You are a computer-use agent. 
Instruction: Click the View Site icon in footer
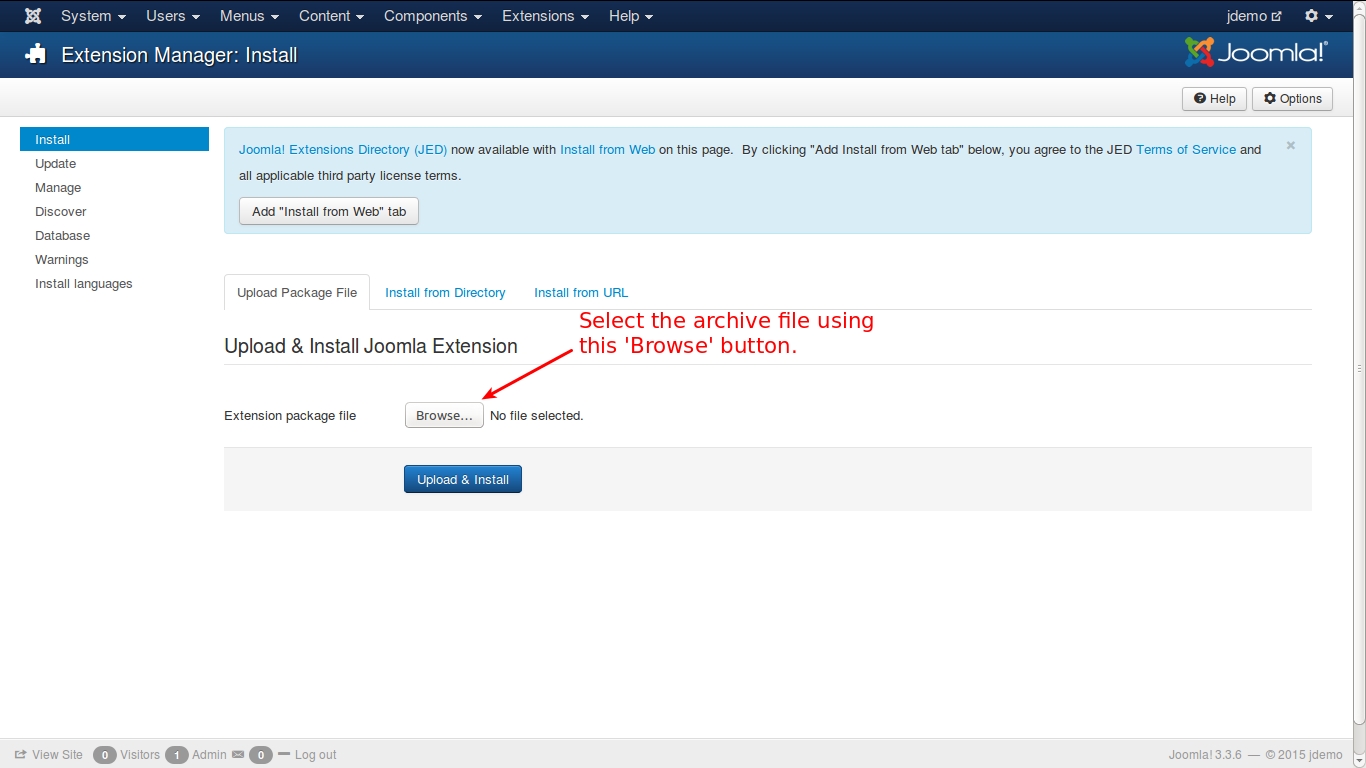coord(20,755)
